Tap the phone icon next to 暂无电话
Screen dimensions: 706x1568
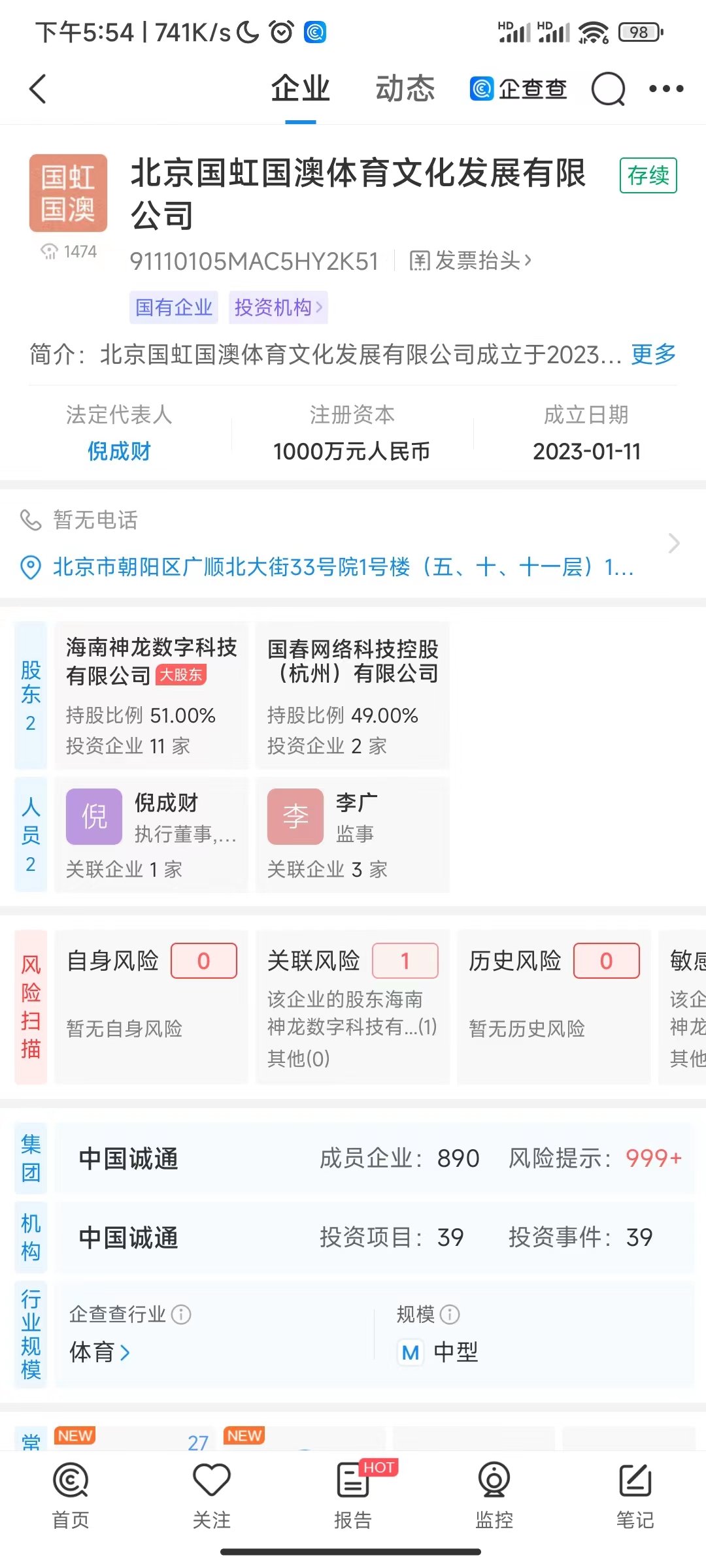click(x=31, y=520)
